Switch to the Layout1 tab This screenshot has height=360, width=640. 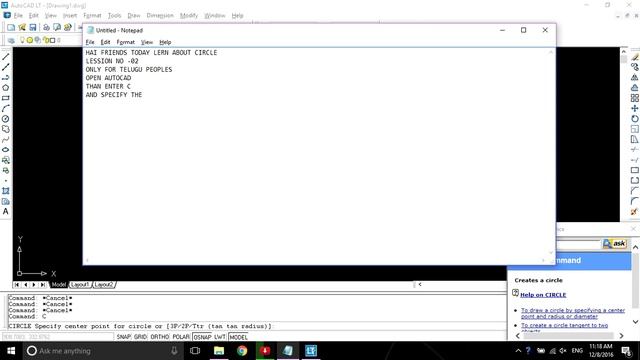(80, 284)
